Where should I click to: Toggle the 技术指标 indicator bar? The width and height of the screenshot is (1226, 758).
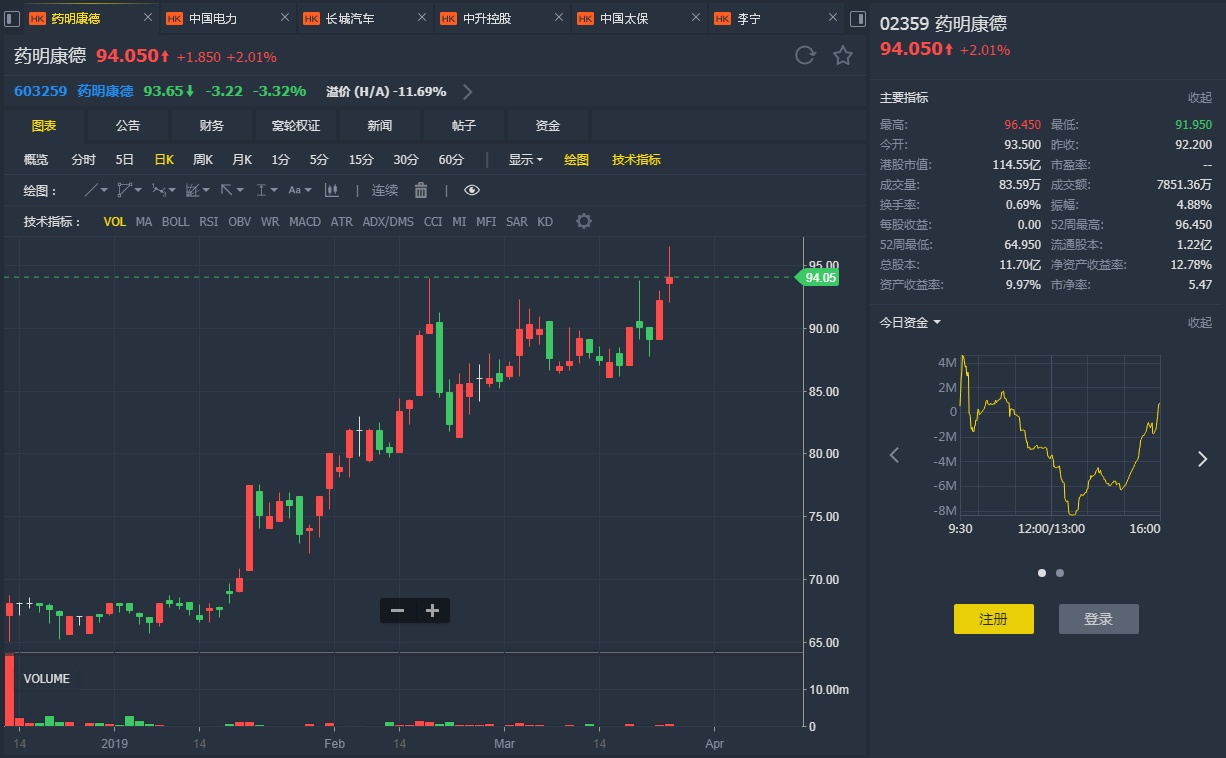coord(636,160)
